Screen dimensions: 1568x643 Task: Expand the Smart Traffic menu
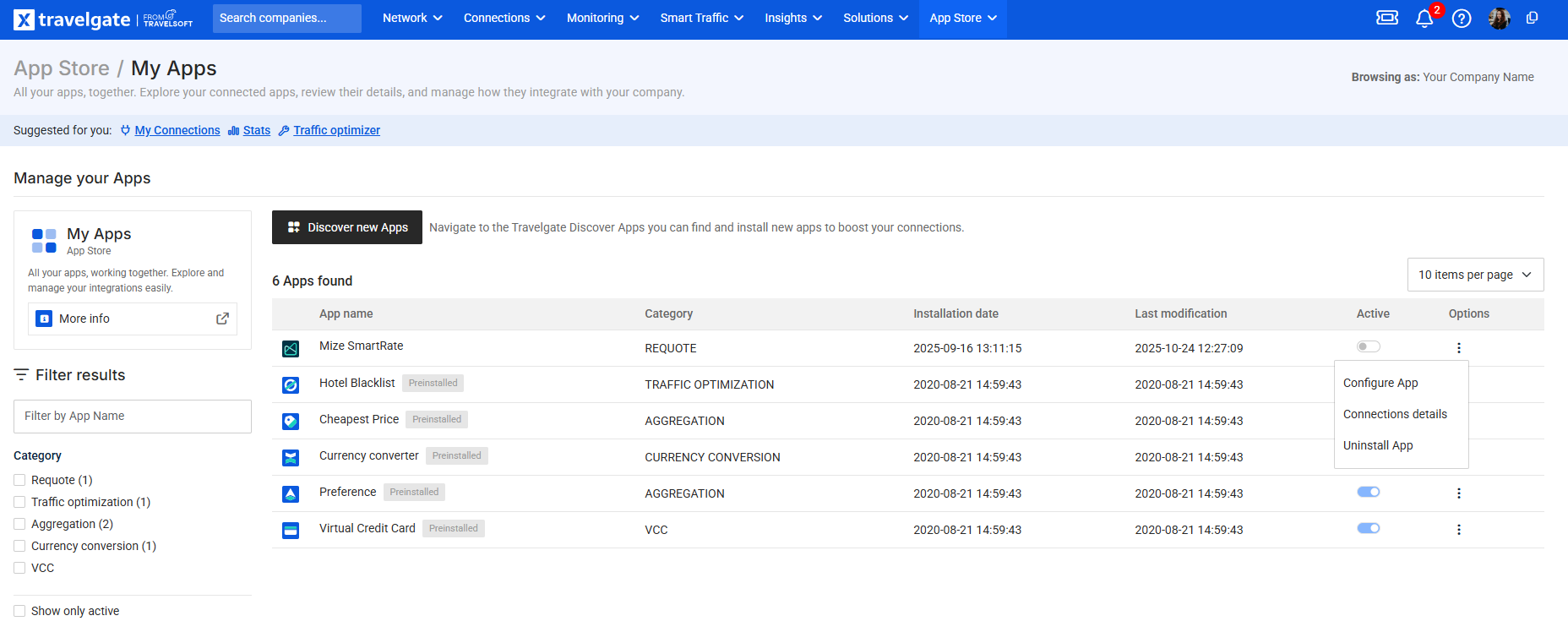pos(701,18)
